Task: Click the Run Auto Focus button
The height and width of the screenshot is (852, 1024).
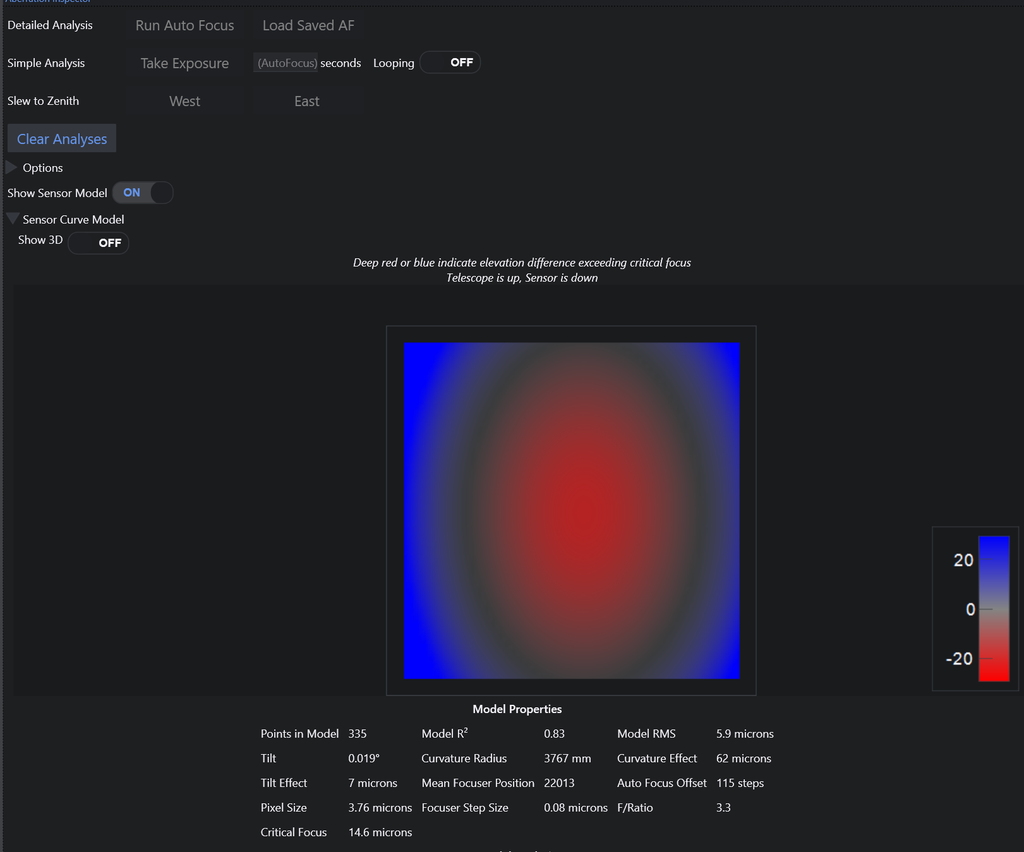Action: (185, 25)
